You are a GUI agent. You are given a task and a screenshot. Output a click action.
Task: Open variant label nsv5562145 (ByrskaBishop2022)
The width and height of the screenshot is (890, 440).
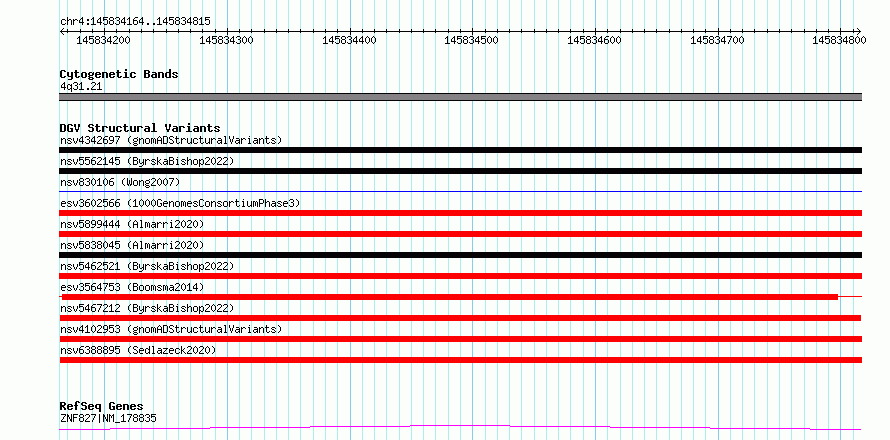147,161
